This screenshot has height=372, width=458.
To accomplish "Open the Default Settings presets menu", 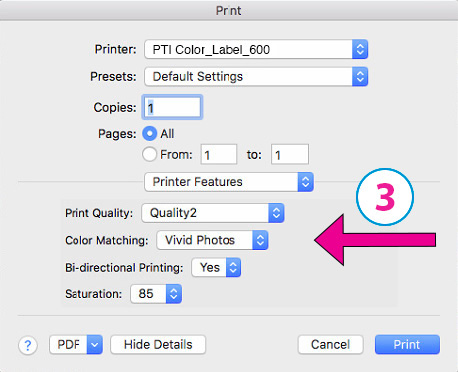I will click(x=256, y=77).
